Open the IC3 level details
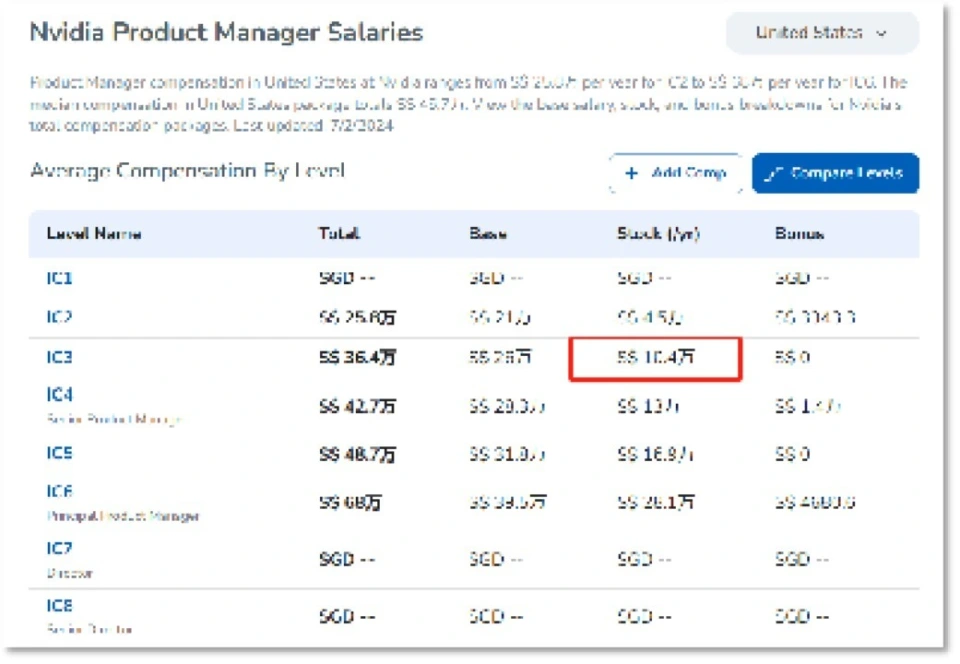 point(60,357)
